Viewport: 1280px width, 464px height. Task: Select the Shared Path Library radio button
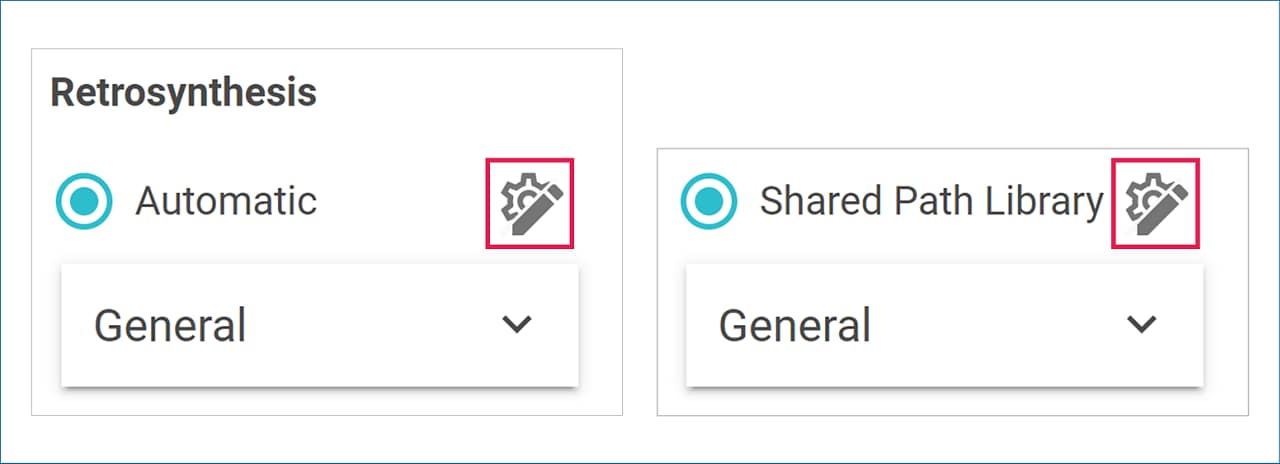(x=709, y=201)
